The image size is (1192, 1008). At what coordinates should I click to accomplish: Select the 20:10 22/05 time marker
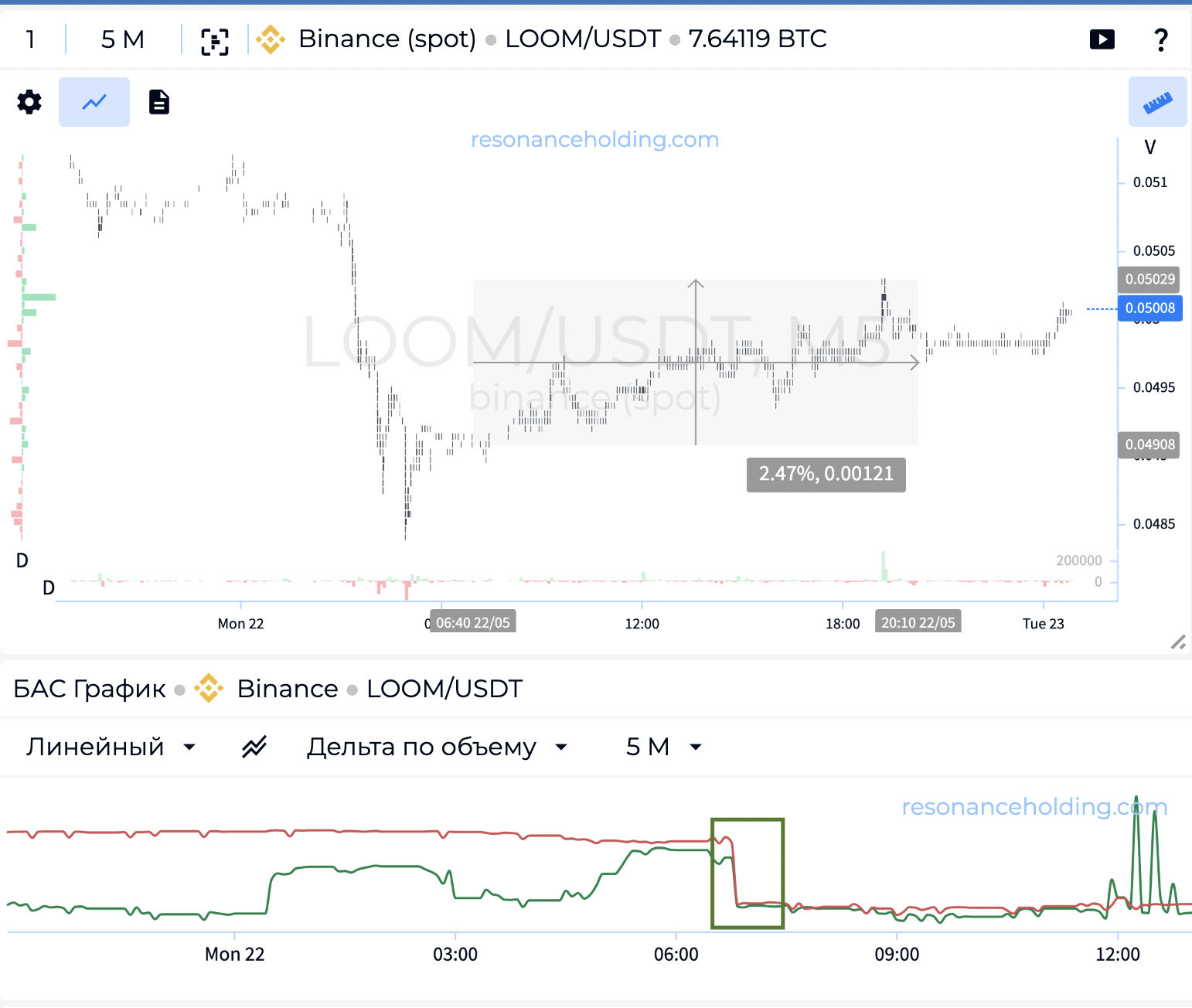(x=918, y=622)
